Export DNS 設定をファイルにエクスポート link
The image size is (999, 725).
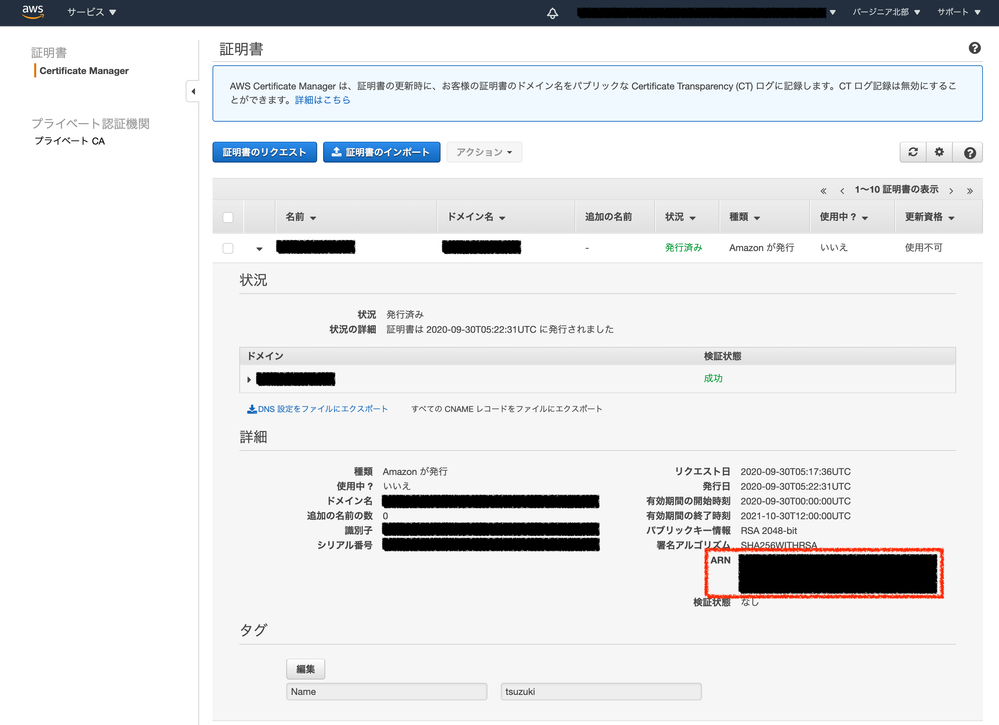point(317,409)
